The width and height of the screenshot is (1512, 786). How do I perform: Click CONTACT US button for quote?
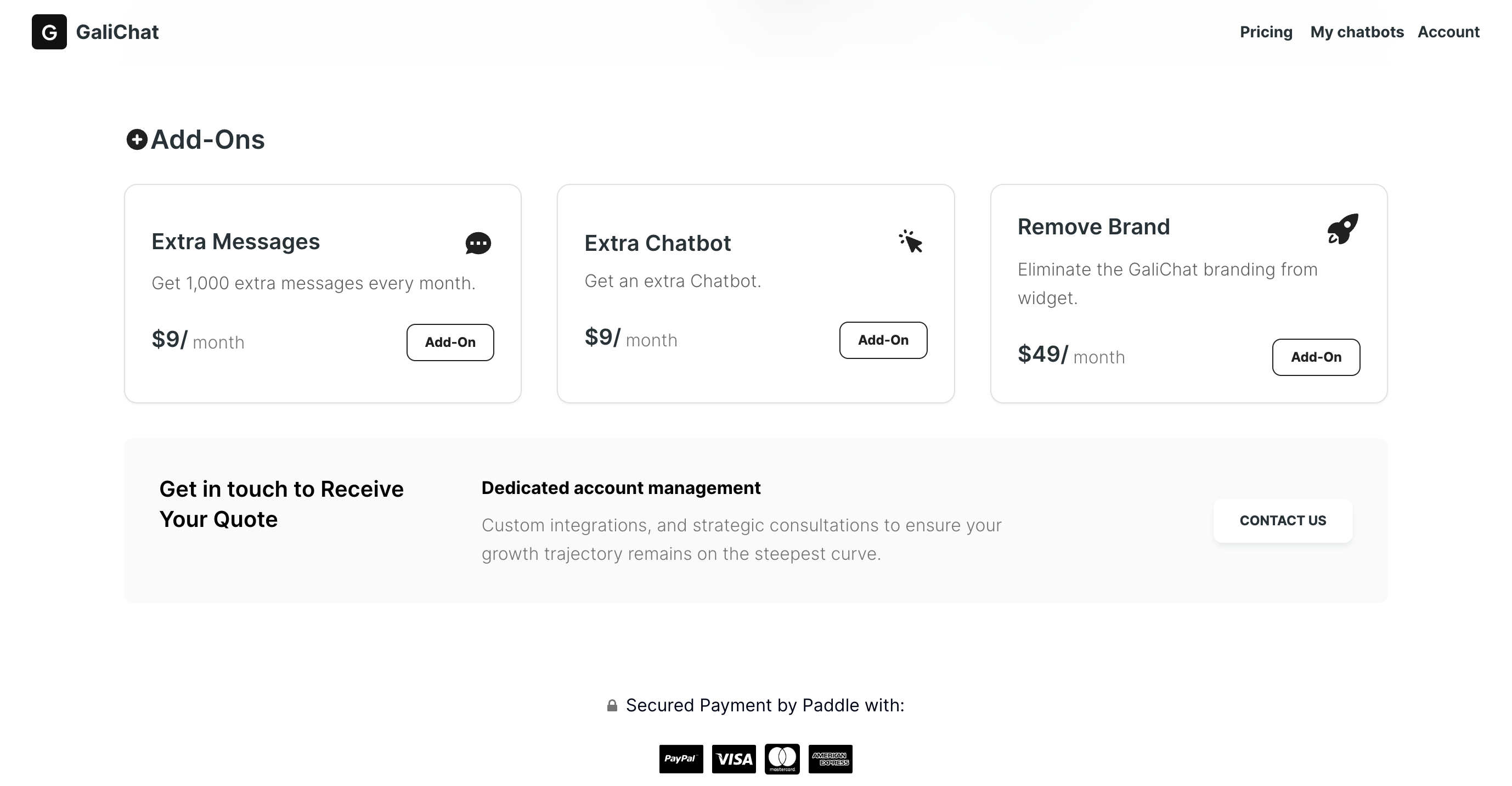[1283, 519]
